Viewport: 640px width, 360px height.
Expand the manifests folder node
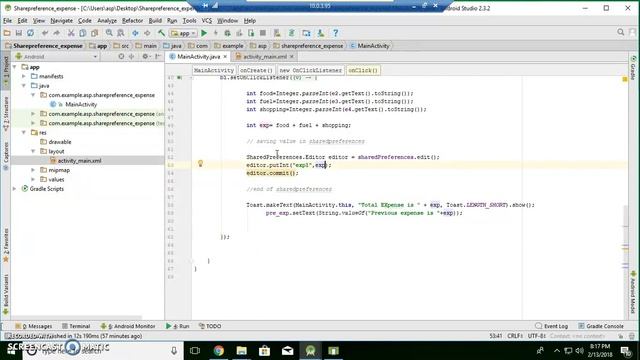pyautogui.click(x=24, y=76)
